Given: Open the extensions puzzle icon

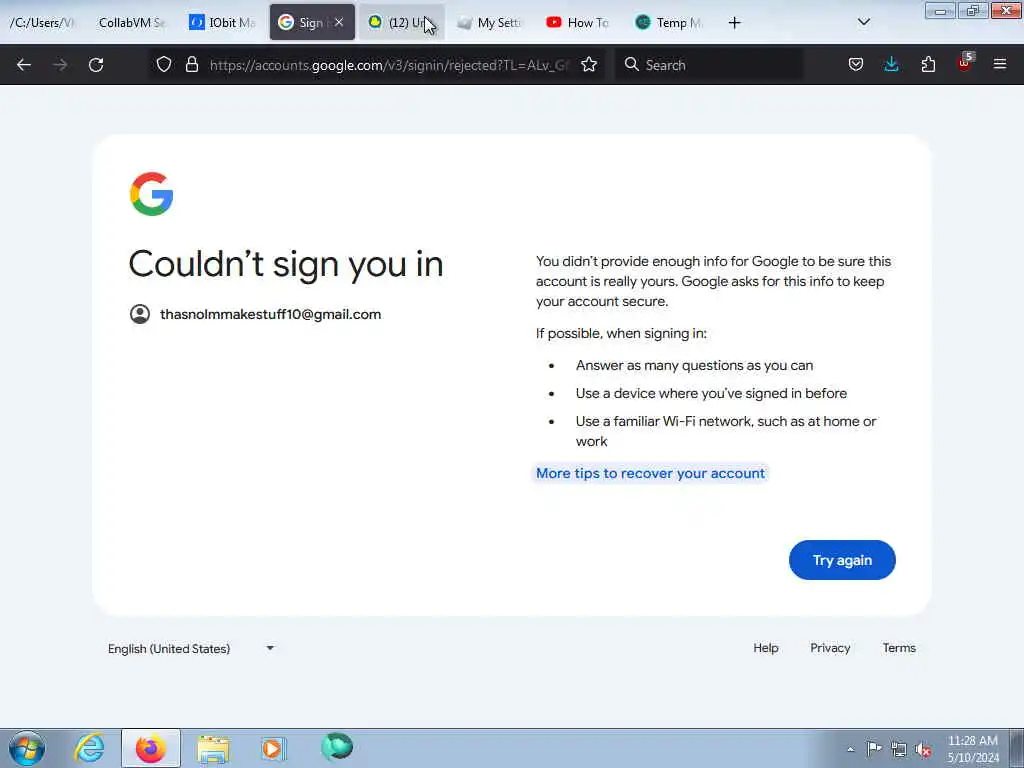Looking at the screenshot, I should (x=928, y=64).
